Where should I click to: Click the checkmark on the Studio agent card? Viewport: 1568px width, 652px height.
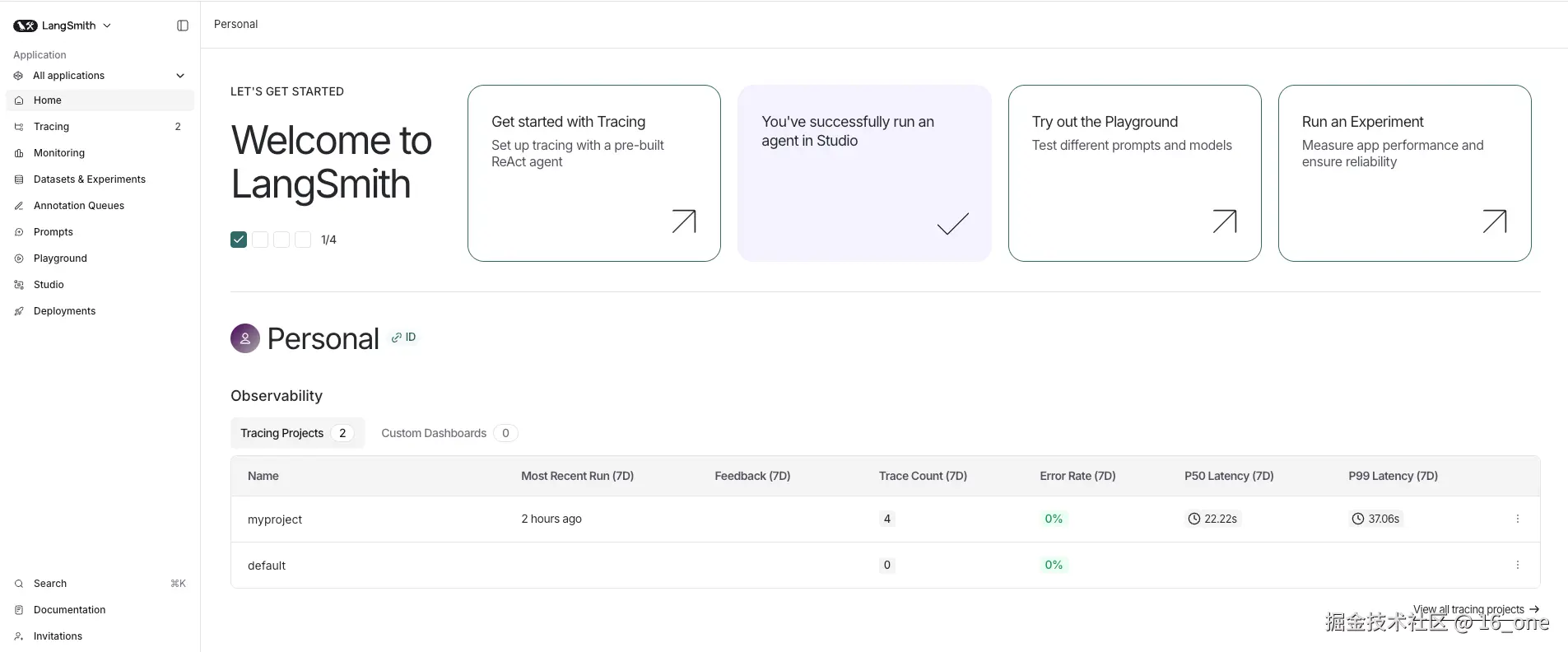tap(953, 223)
